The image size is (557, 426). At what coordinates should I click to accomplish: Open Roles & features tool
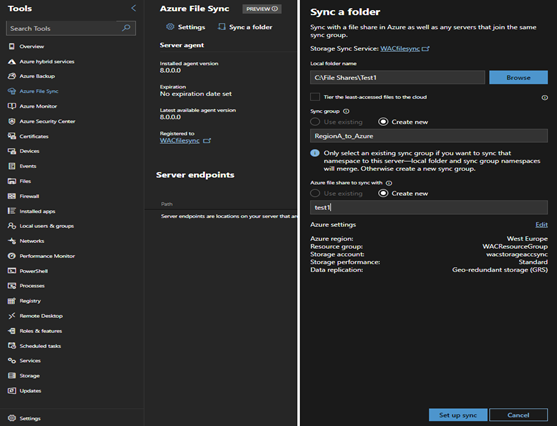[x=40, y=331]
